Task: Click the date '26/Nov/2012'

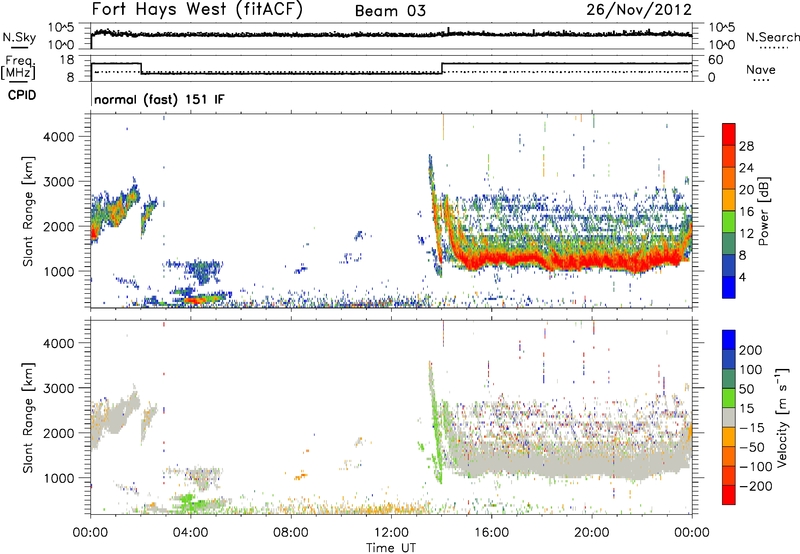Action: [639, 9]
